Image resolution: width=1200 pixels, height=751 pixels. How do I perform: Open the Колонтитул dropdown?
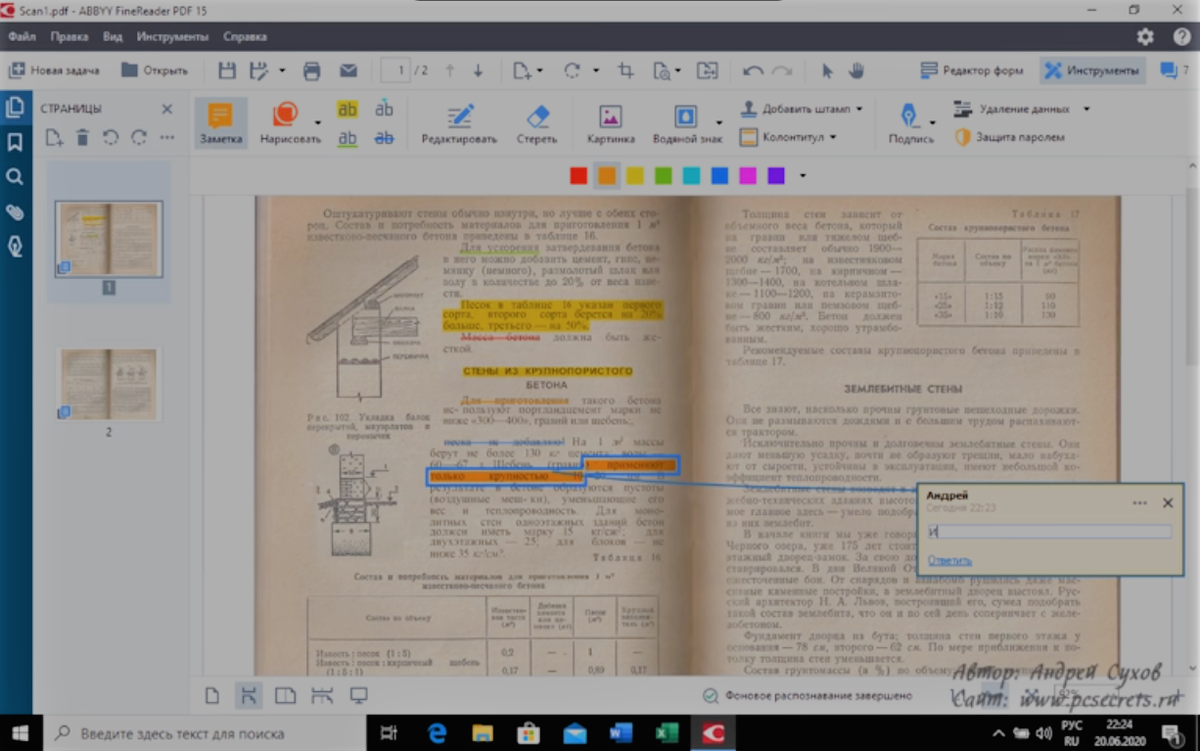[832, 137]
